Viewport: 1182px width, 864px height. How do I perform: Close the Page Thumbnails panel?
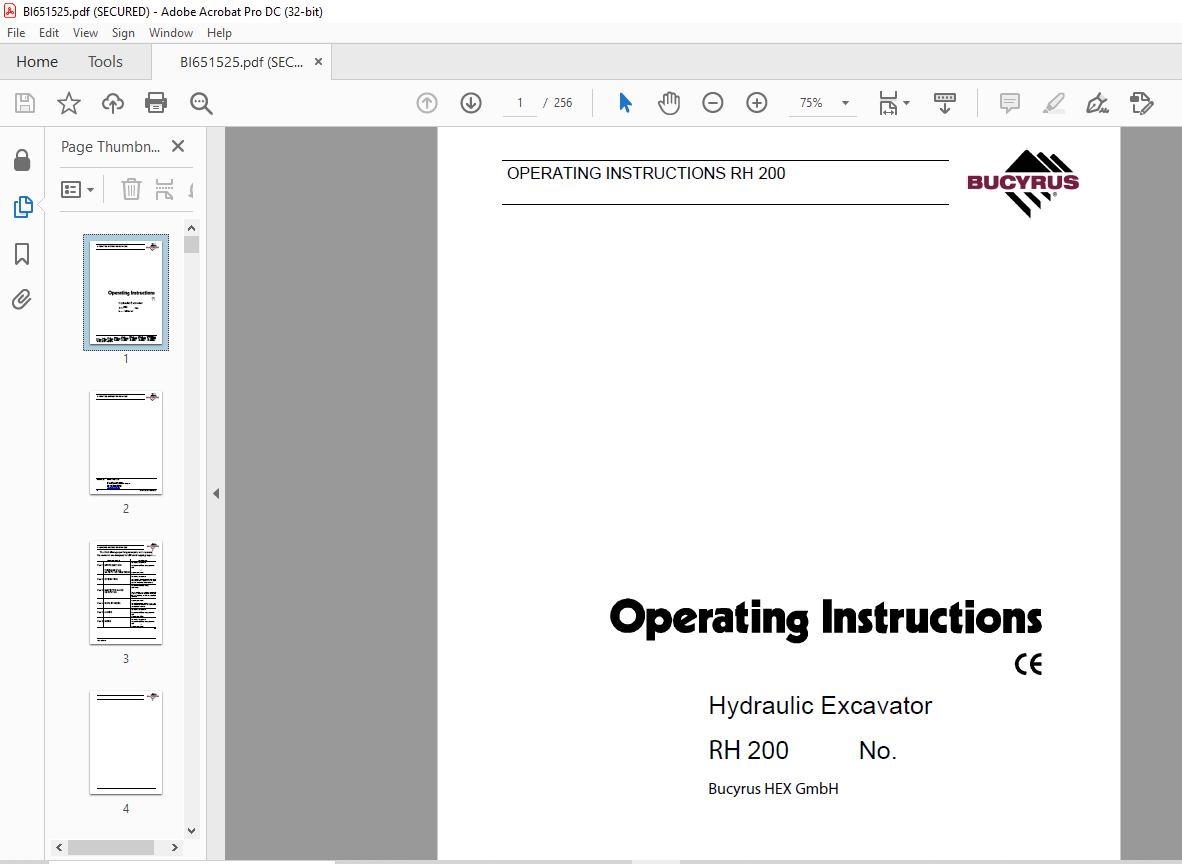(178, 146)
